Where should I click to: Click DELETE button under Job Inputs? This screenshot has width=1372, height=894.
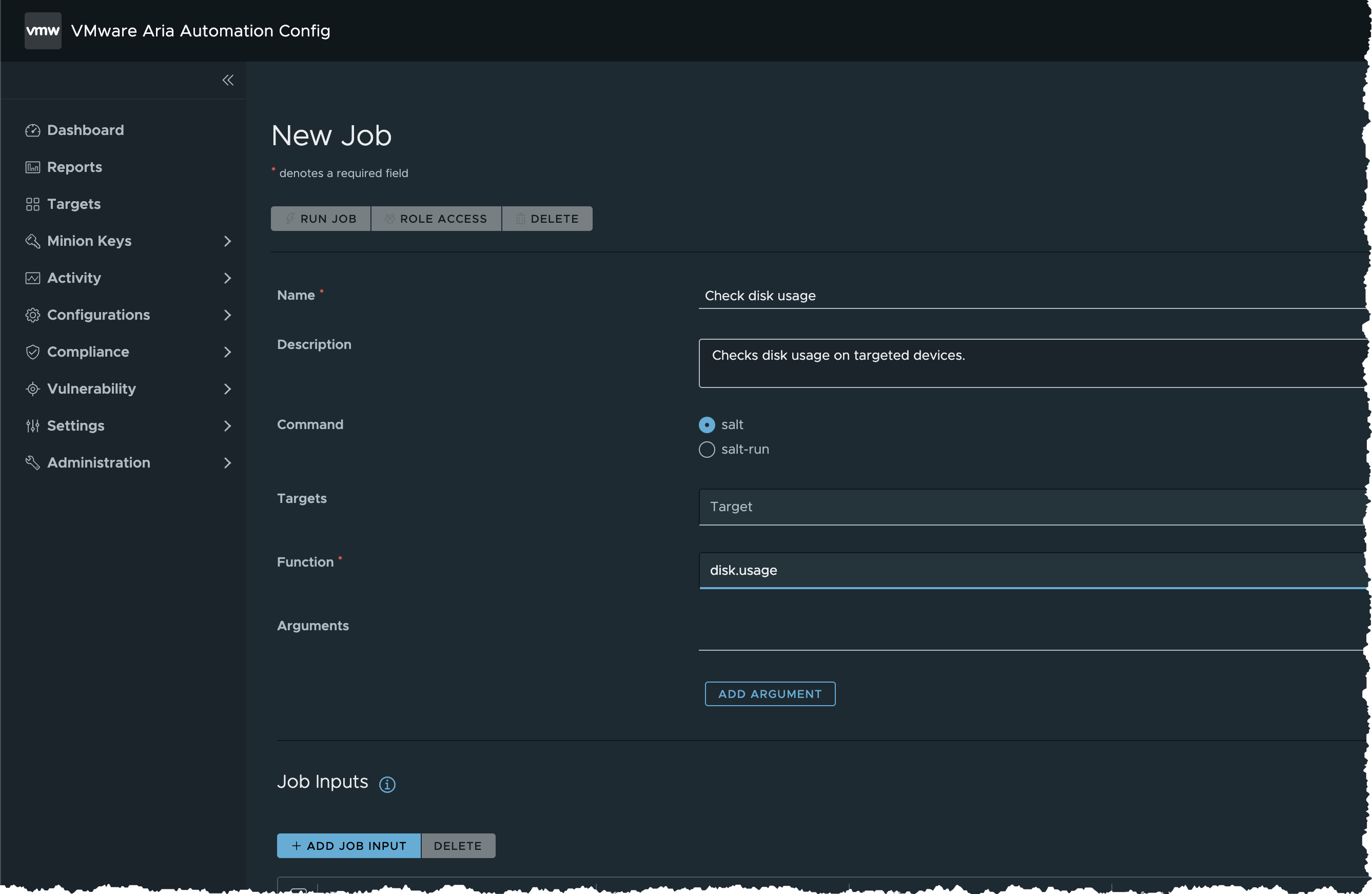pos(458,846)
